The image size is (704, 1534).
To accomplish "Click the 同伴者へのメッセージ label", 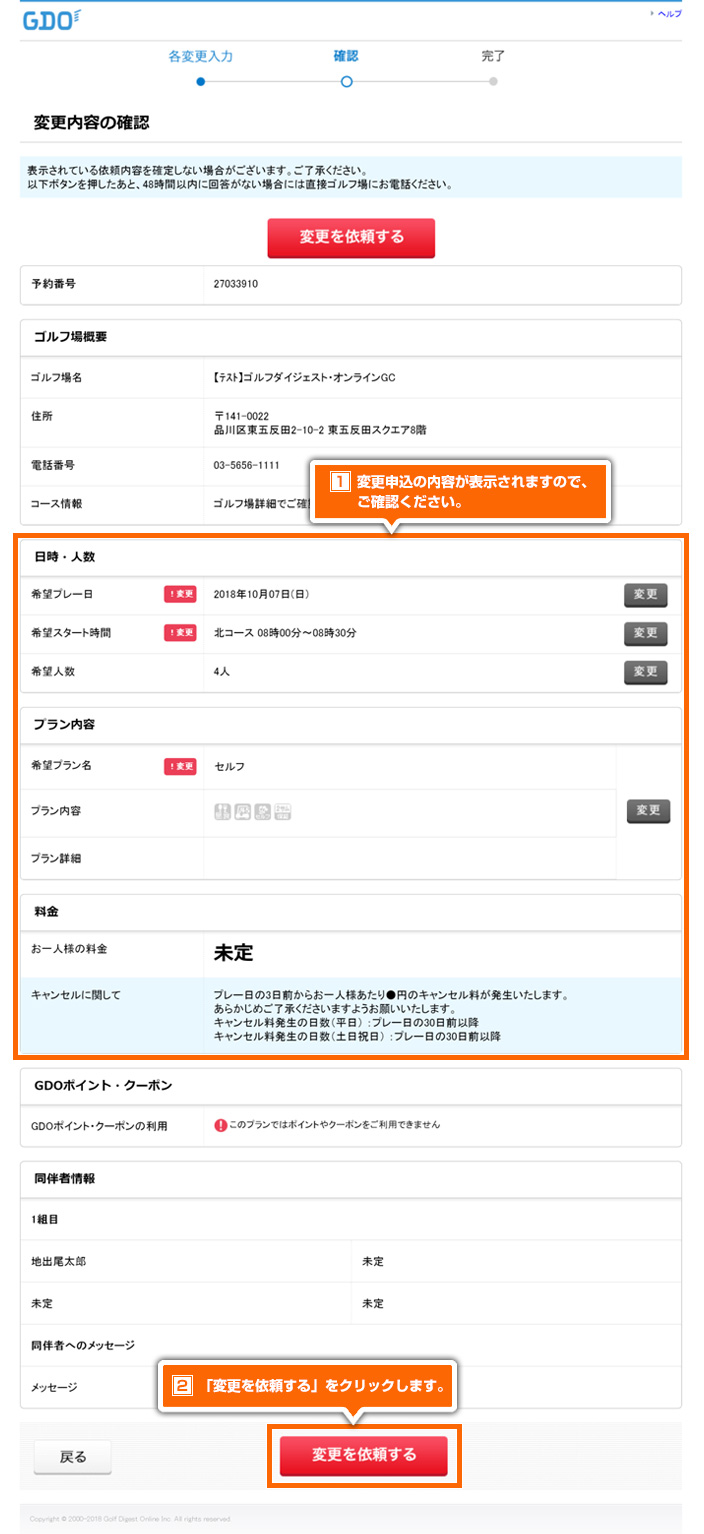I will point(83,1346).
